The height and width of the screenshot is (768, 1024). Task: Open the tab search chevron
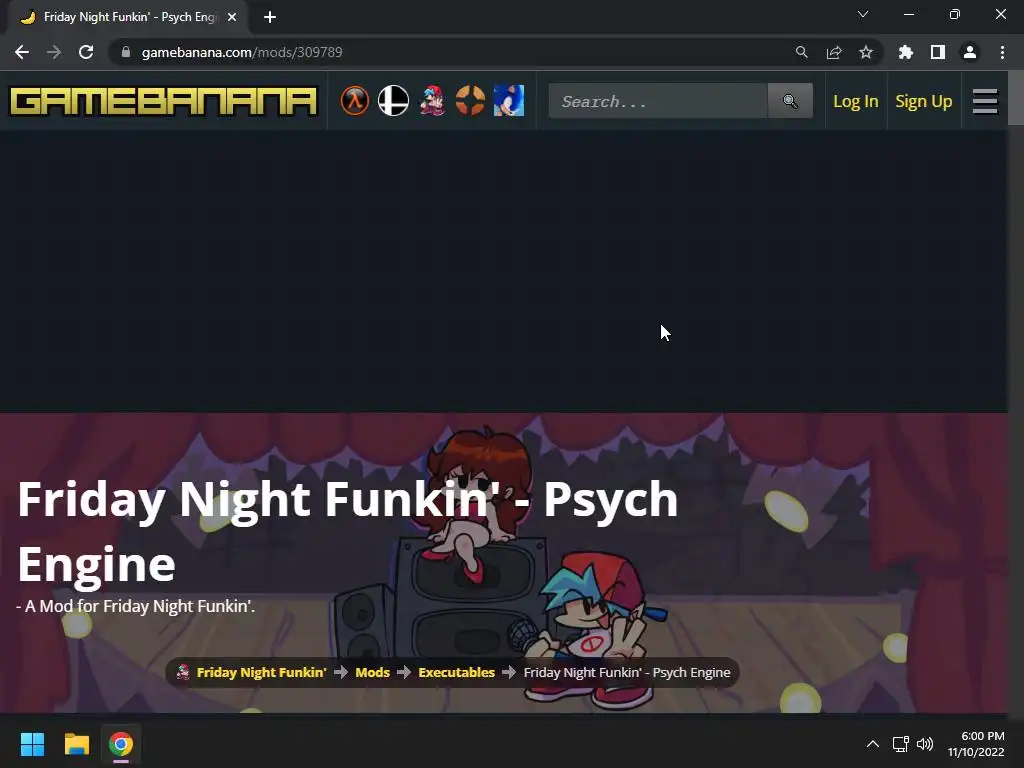coord(863,14)
